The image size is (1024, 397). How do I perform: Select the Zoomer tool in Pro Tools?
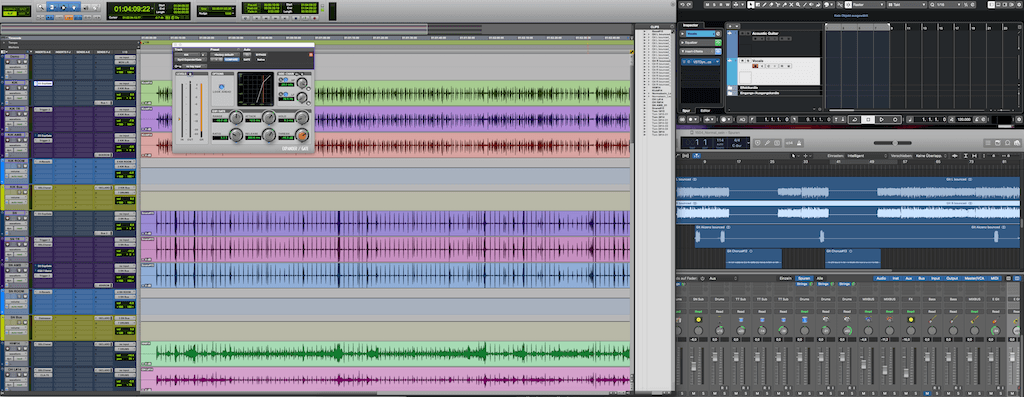(x=40, y=7)
